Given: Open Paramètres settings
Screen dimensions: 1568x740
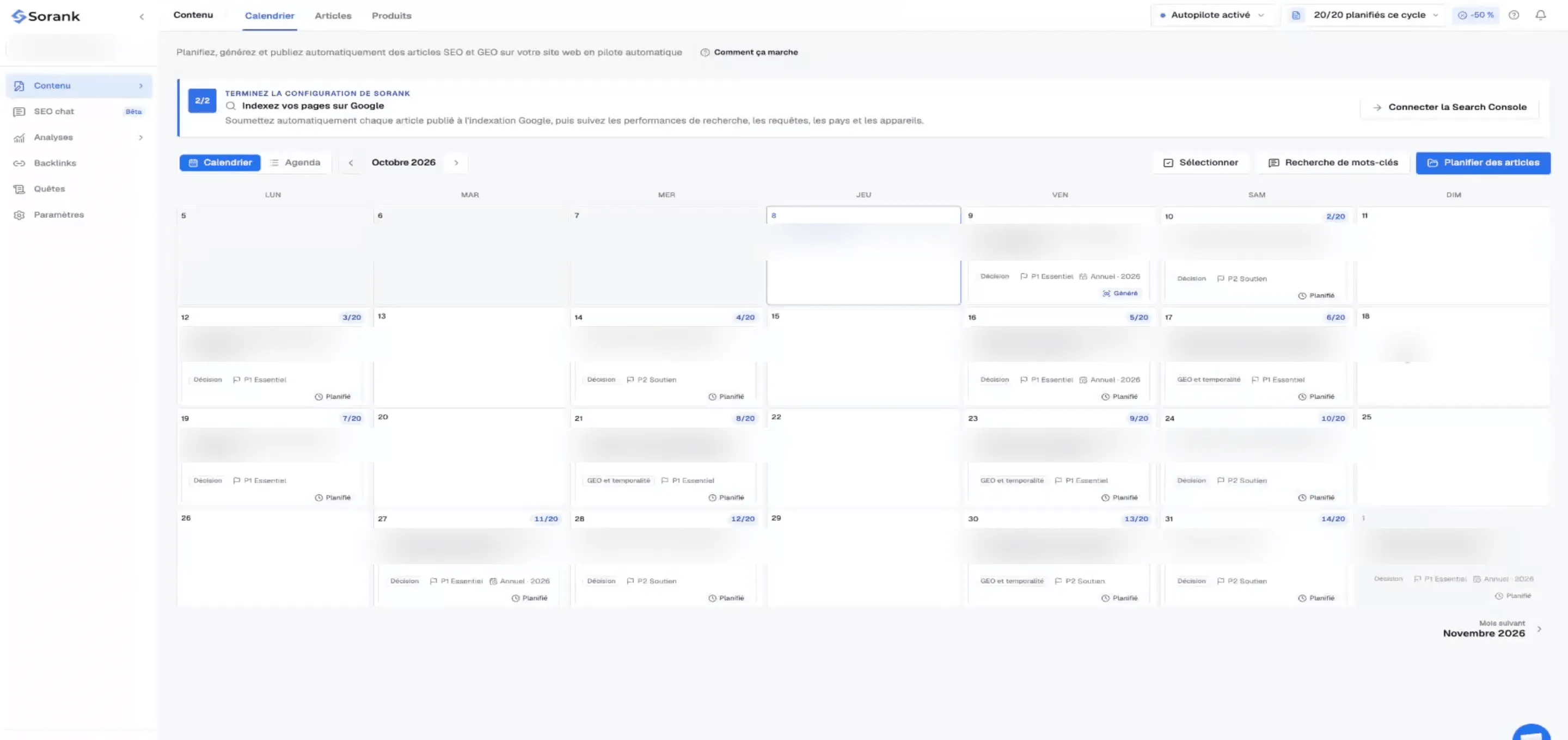Looking at the screenshot, I should coord(78,215).
